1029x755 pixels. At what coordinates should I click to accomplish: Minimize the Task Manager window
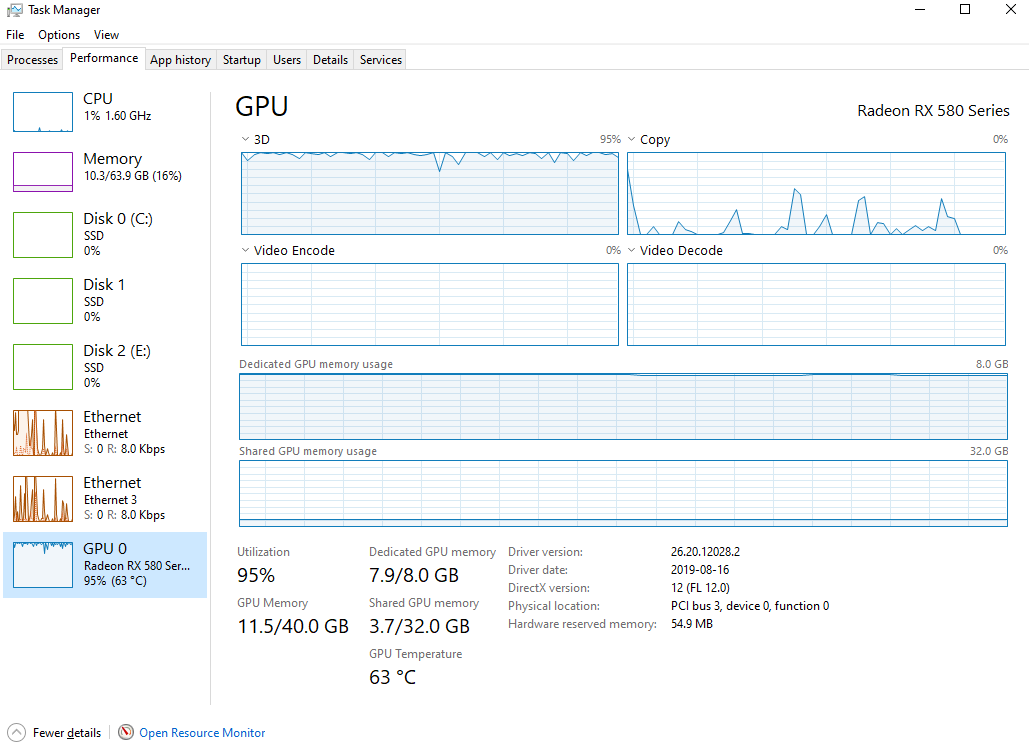click(920, 10)
